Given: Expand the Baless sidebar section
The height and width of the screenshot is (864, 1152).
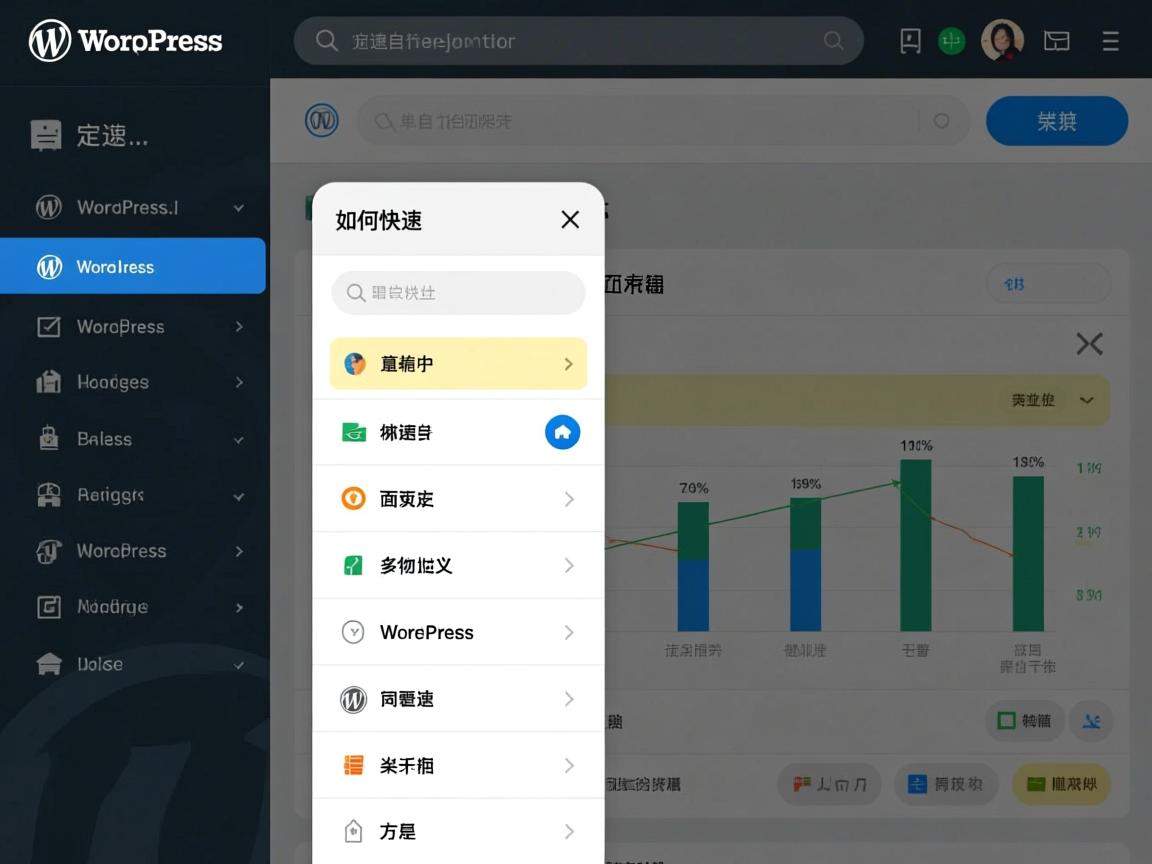Looking at the screenshot, I should click(x=238, y=439).
